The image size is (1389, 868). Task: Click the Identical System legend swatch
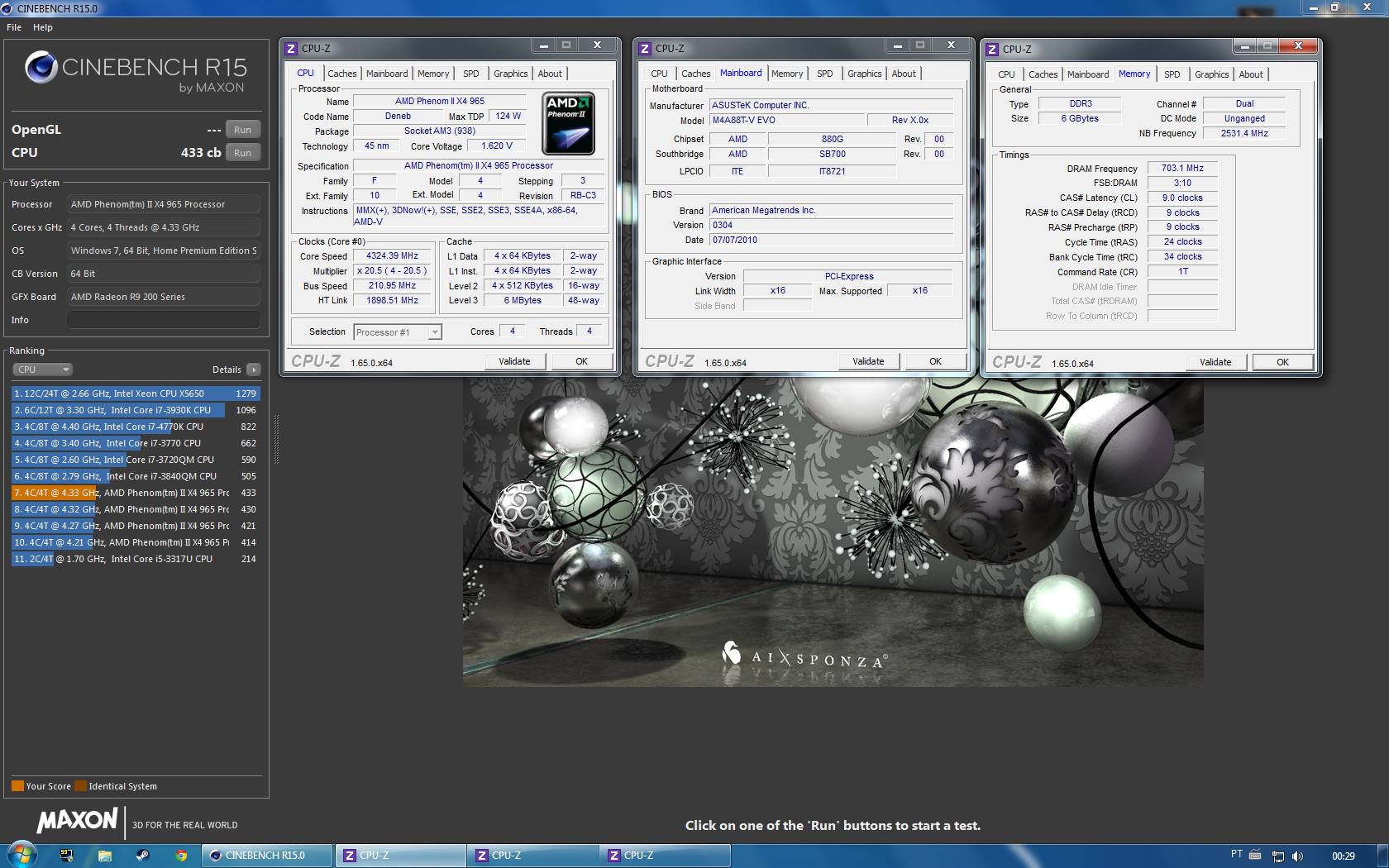coord(80,786)
